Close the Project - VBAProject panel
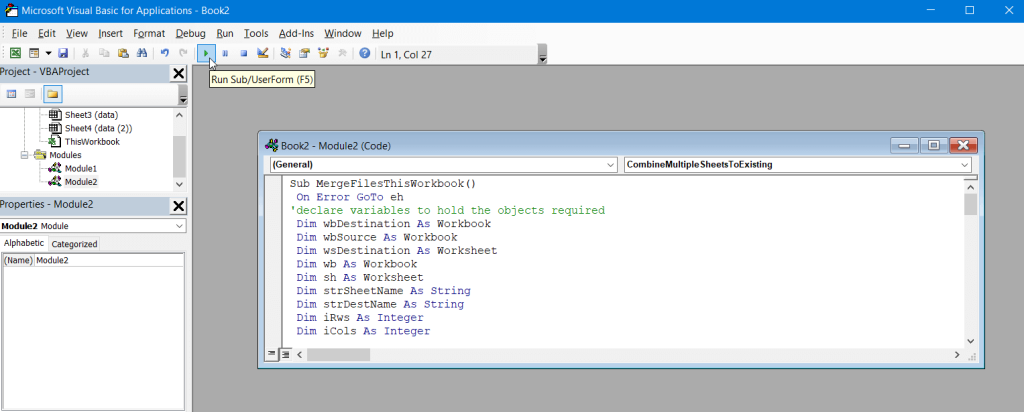The image size is (1024, 412). pos(178,73)
